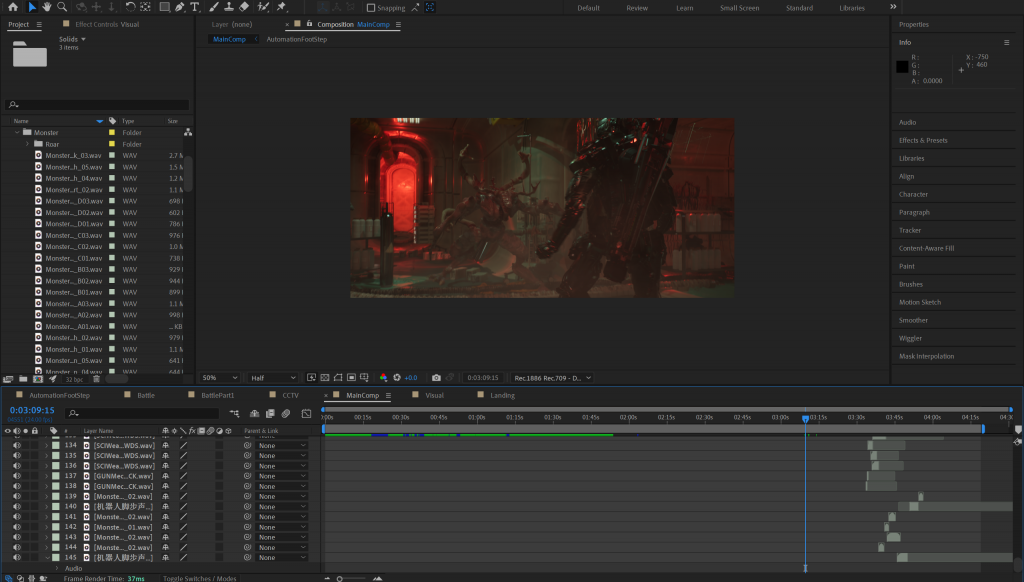Toggle audio on layer 141
Viewport: 1024px width, 582px height.
click(x=17, y=517)
